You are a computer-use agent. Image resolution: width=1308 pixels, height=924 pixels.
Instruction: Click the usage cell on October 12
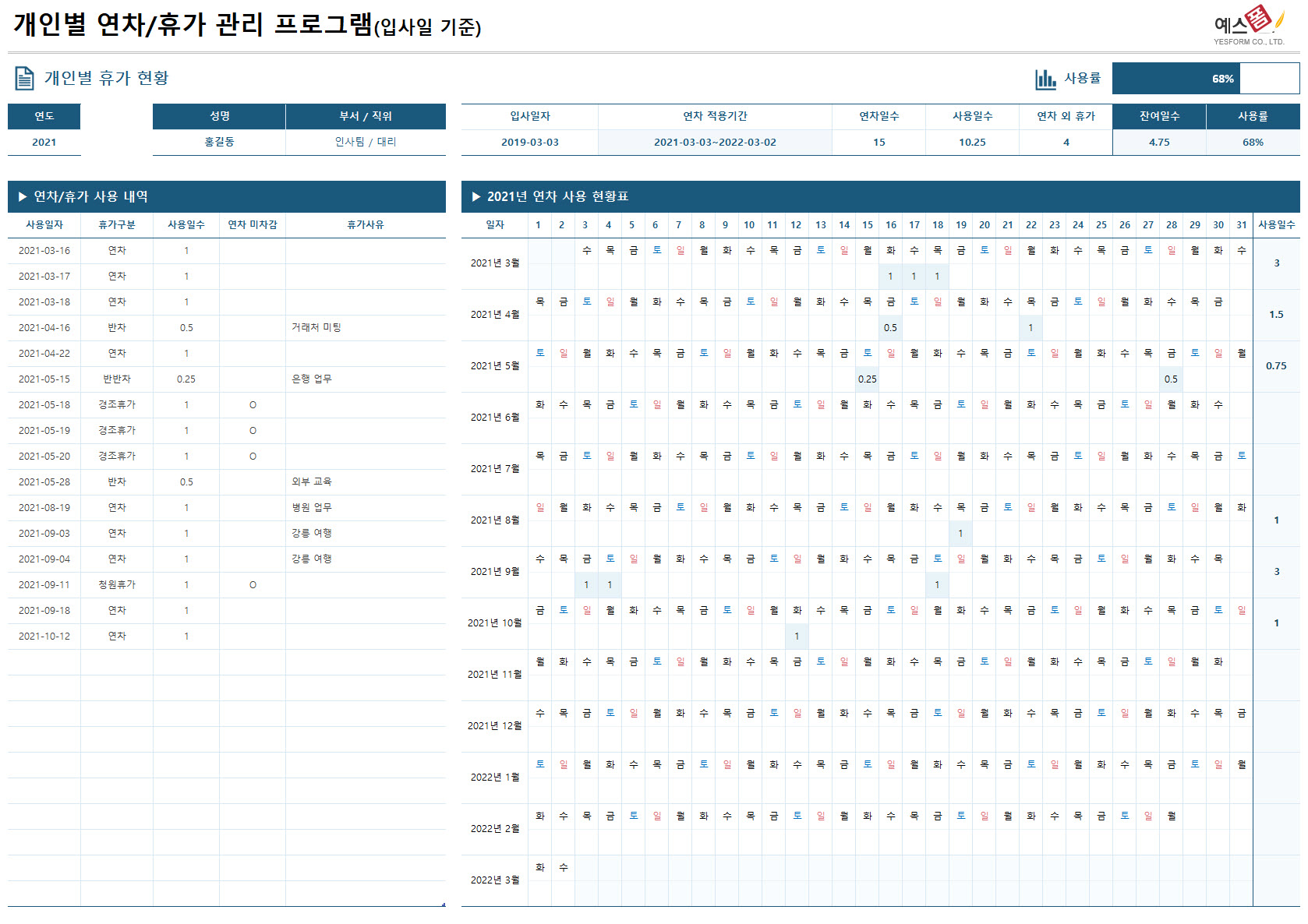point(797,637)
